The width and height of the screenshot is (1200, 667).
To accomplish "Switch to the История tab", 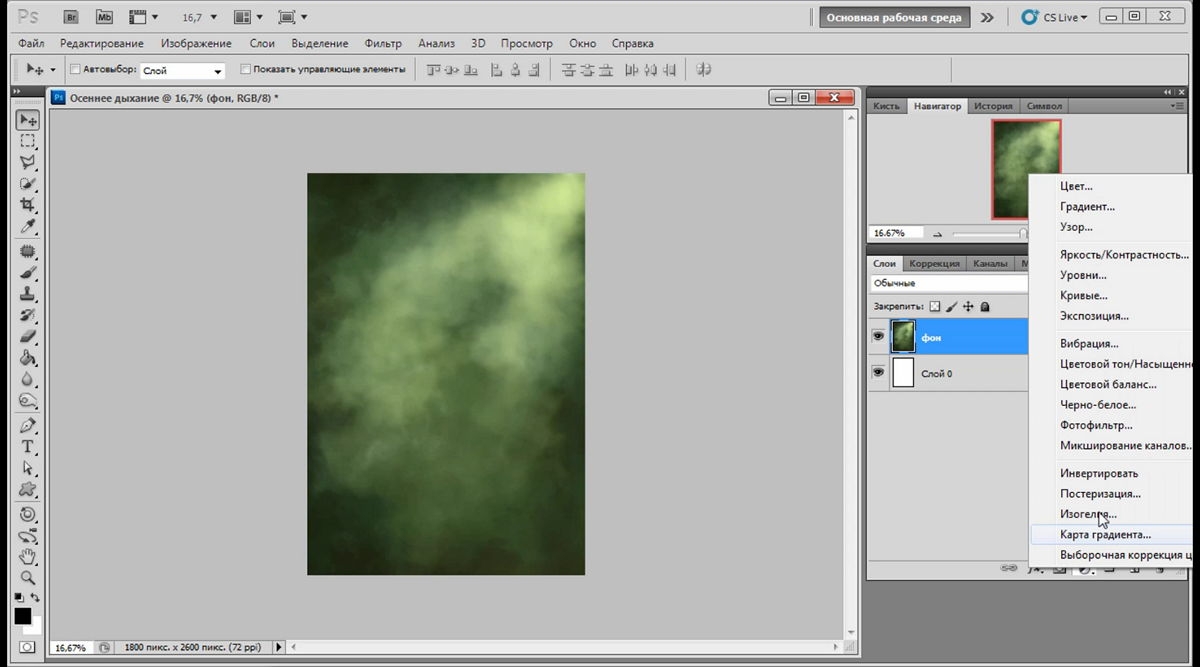I will click(993, 106).
